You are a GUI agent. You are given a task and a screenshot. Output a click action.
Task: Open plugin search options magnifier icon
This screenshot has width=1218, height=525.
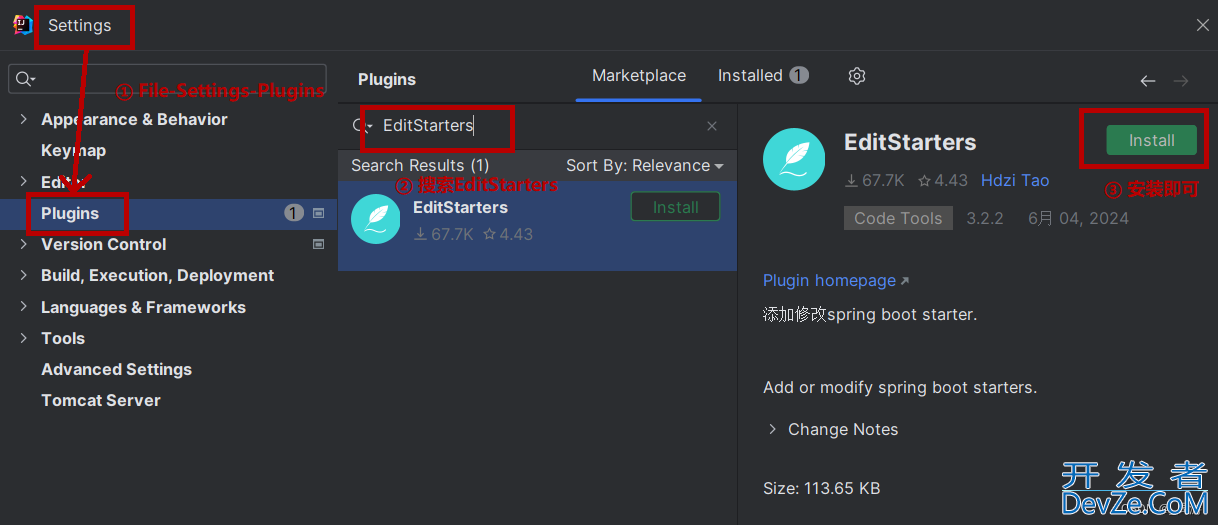point(362,126)
